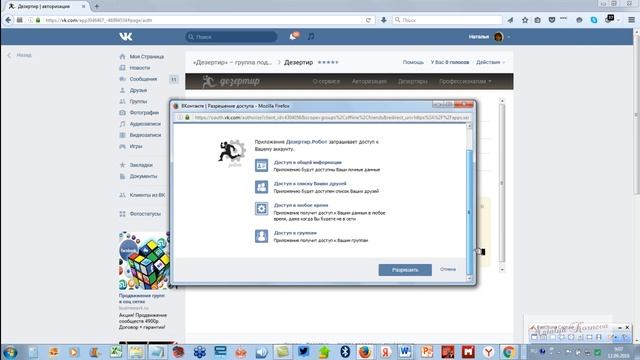Reload page with refresh icon in address bar

click(x=368, y=20)
